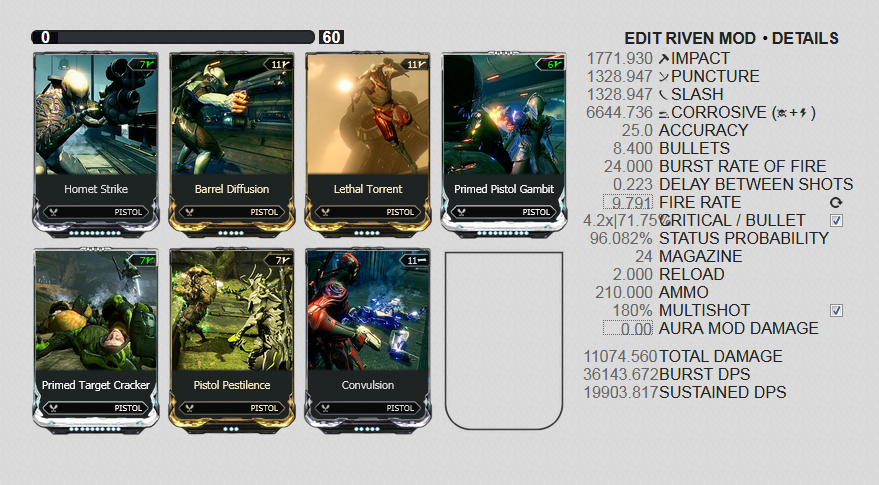Click the Impact damage type icon
Viewport: 879px width, 485px height.
(x=664, y=58)
